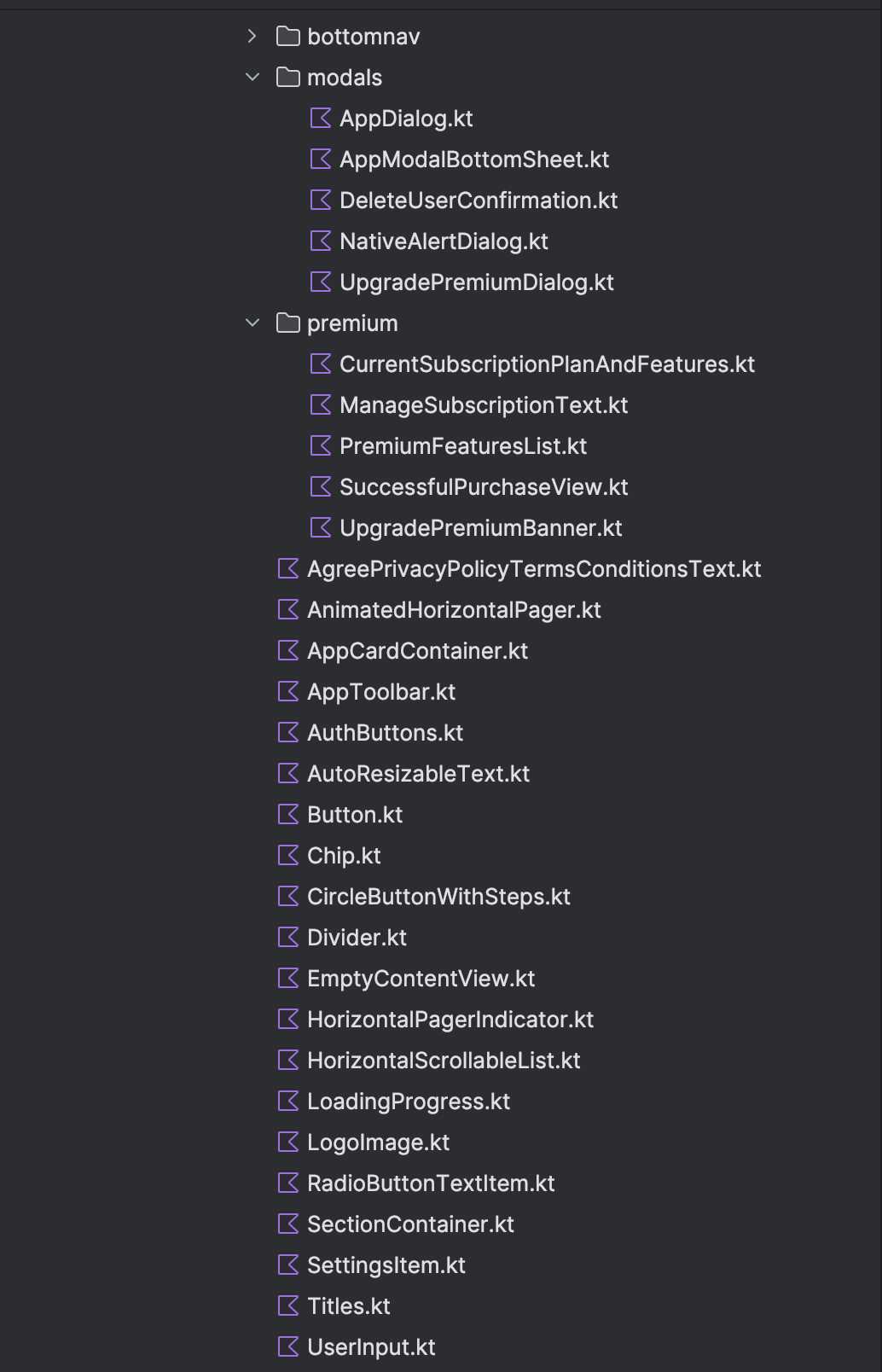Click the Kotlin icon beside AutoResizableText.kt
Image resolution: width=882 pixels, height=1372 pixels.
click(x=288, y=773)
